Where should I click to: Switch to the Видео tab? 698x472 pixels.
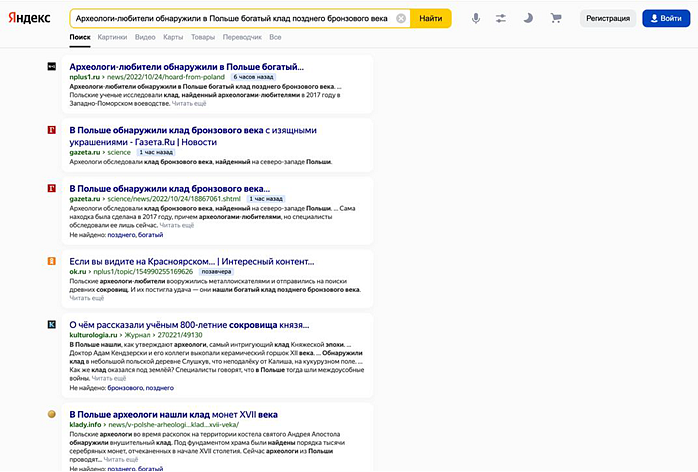pos(145,37)
